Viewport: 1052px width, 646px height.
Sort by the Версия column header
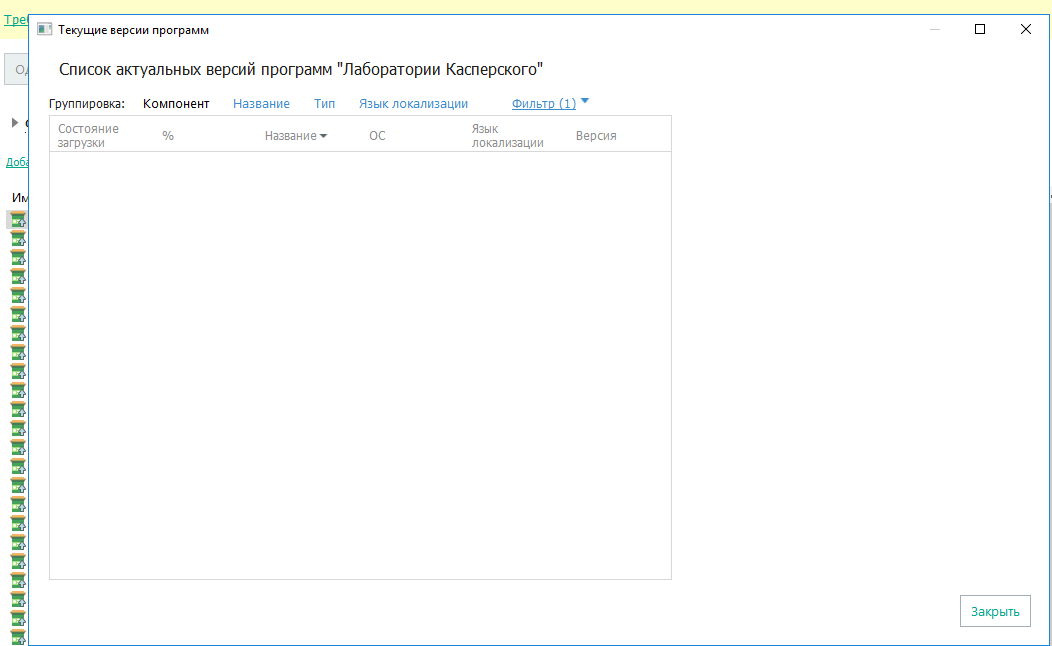coord(596,136)
